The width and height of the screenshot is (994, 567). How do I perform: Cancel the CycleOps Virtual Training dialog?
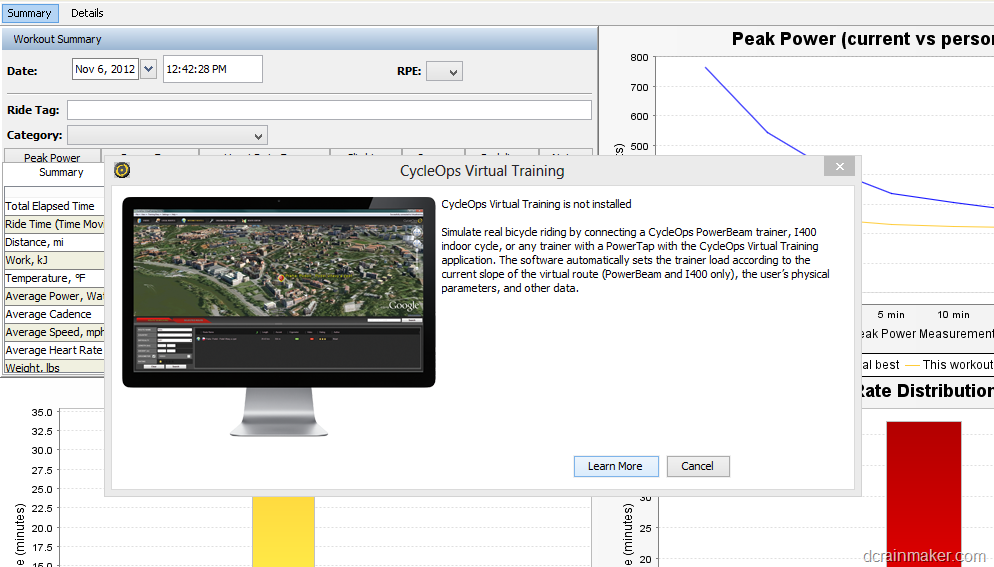click(697, 466)
